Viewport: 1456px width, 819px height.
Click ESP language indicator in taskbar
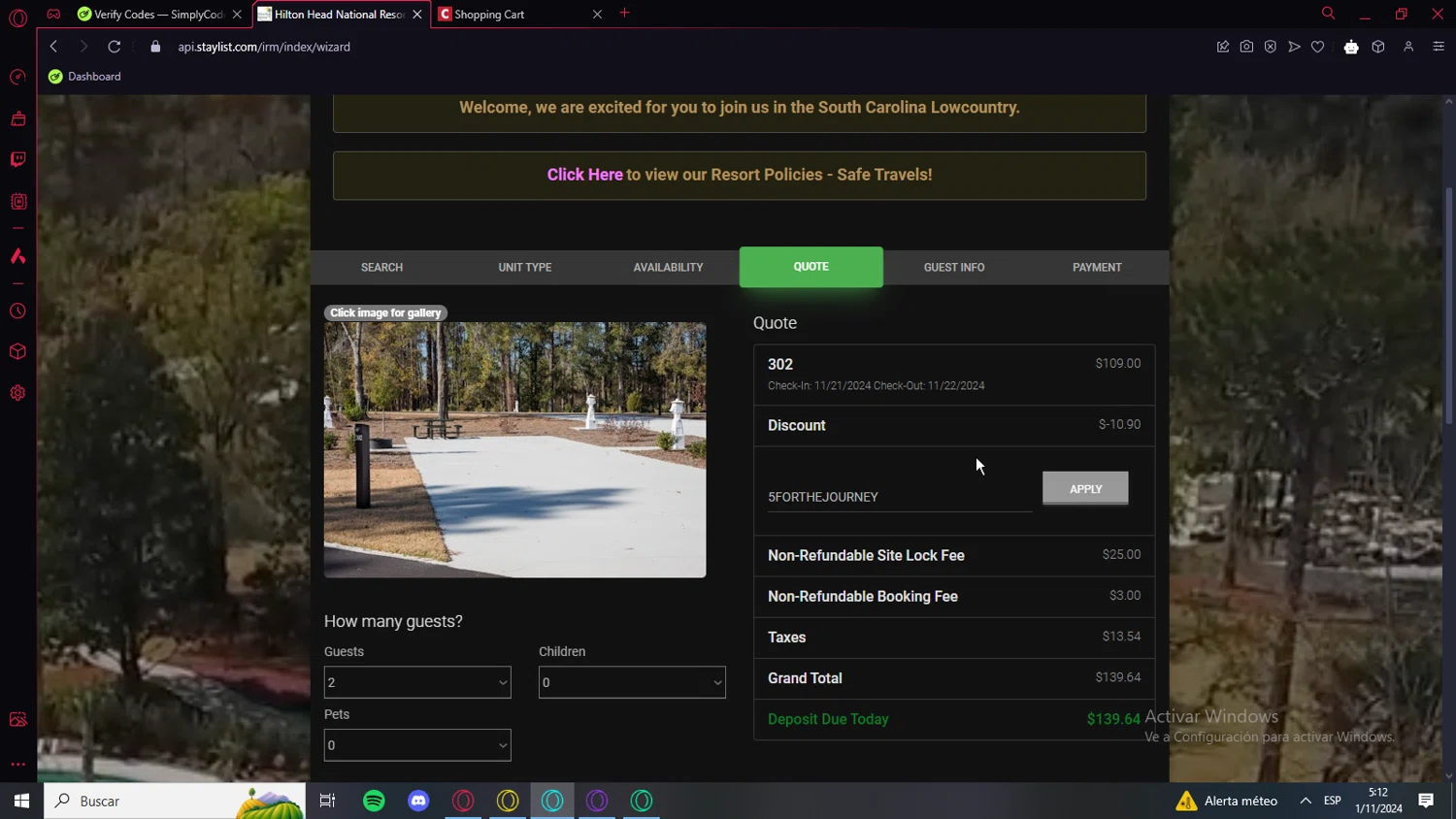(x=1333, y=801)
